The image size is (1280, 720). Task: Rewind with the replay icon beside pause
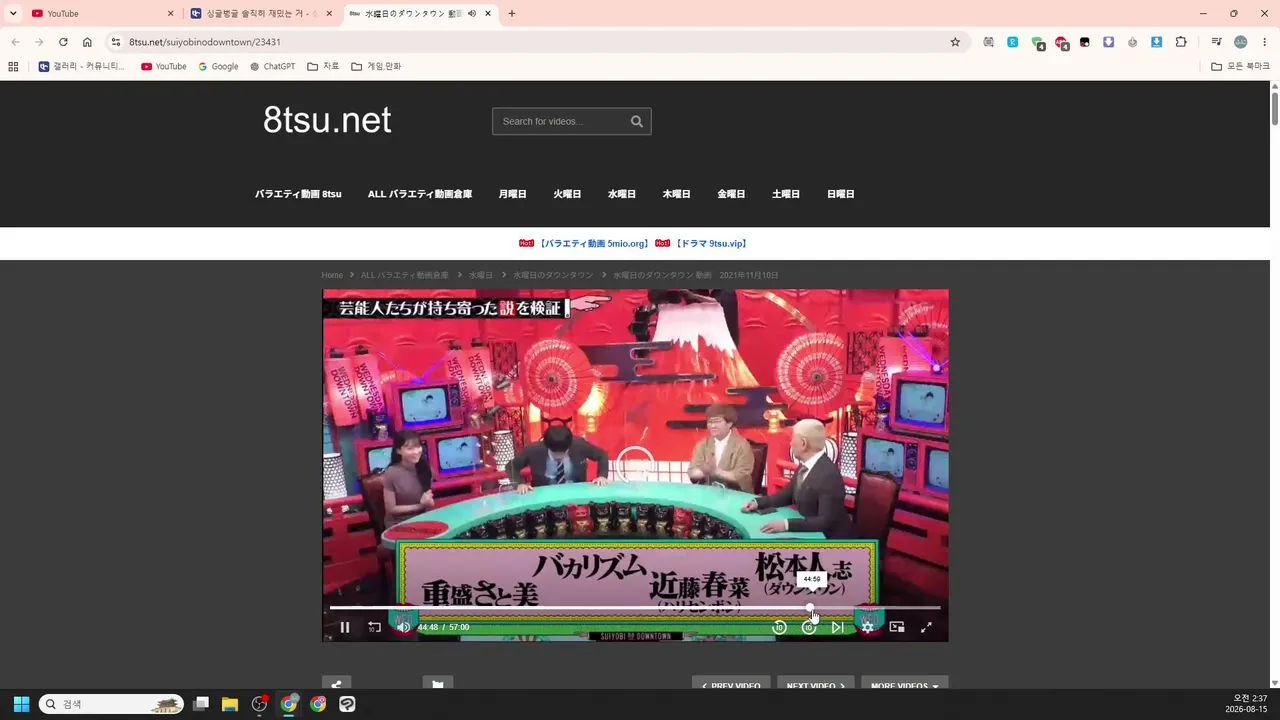pyautogui.click(x=374, y=627)
